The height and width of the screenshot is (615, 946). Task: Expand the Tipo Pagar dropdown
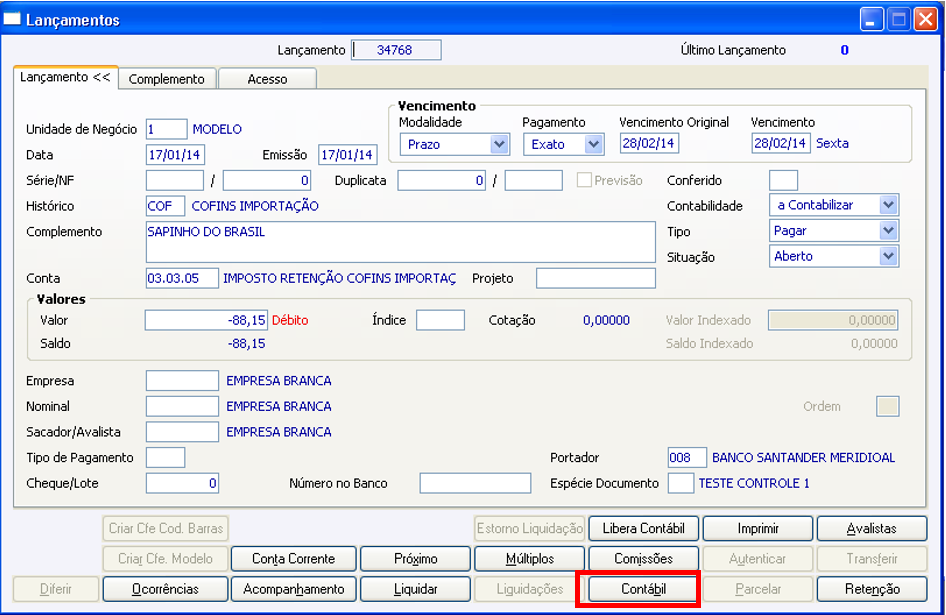point(888,231)
